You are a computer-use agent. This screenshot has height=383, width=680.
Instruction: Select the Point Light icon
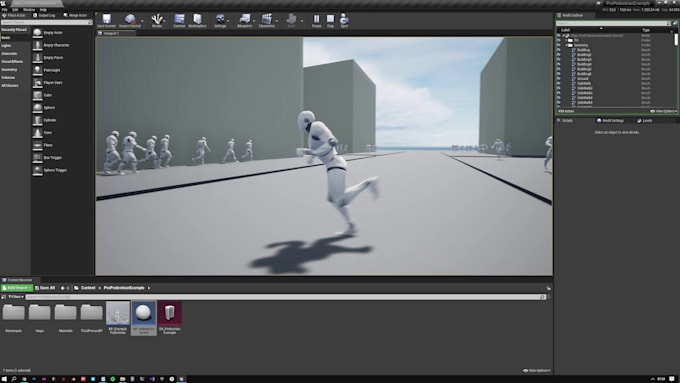point(37,70)
